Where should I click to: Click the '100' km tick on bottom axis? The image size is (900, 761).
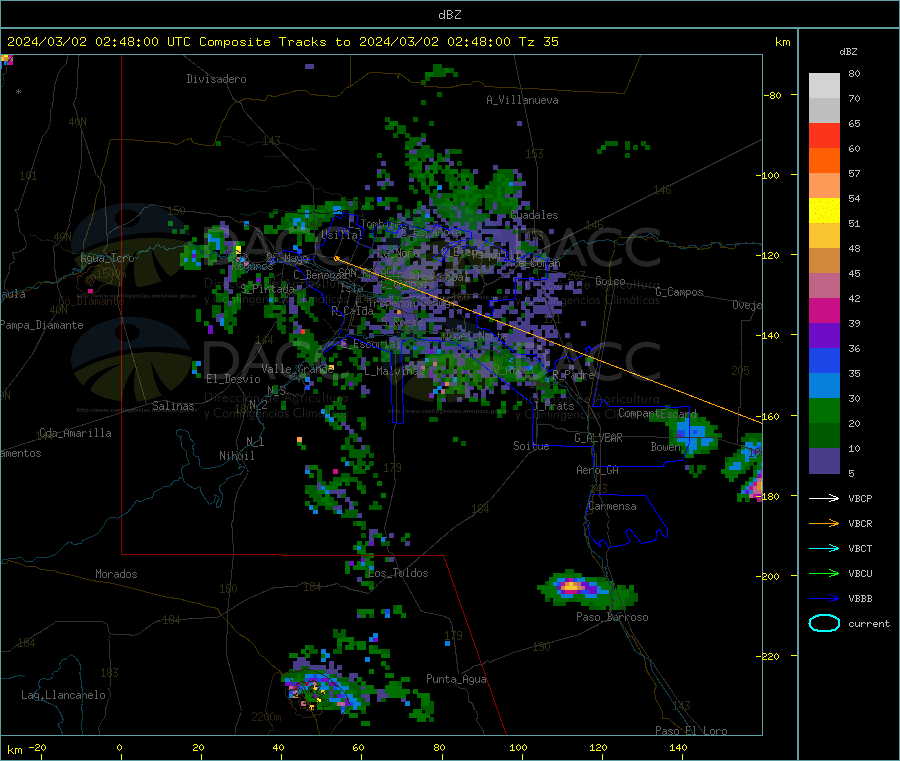click(x=518, y=747)
